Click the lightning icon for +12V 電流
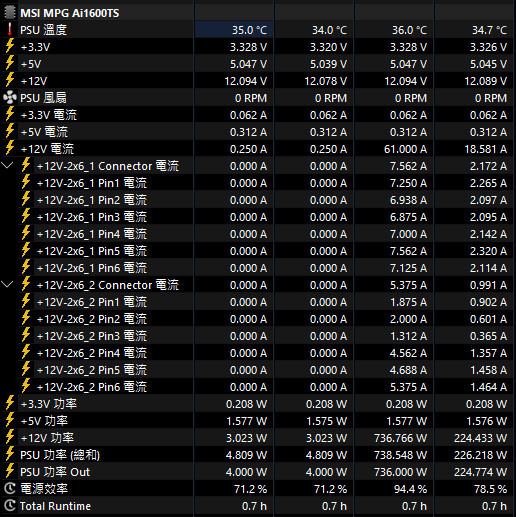 10,148
